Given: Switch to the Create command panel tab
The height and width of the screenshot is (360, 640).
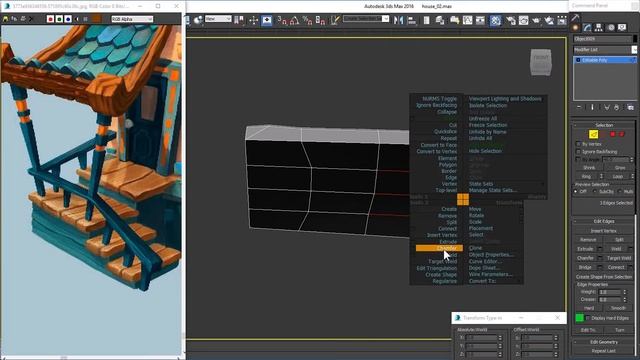Looking at the screenshot, I should coord(576,27).
